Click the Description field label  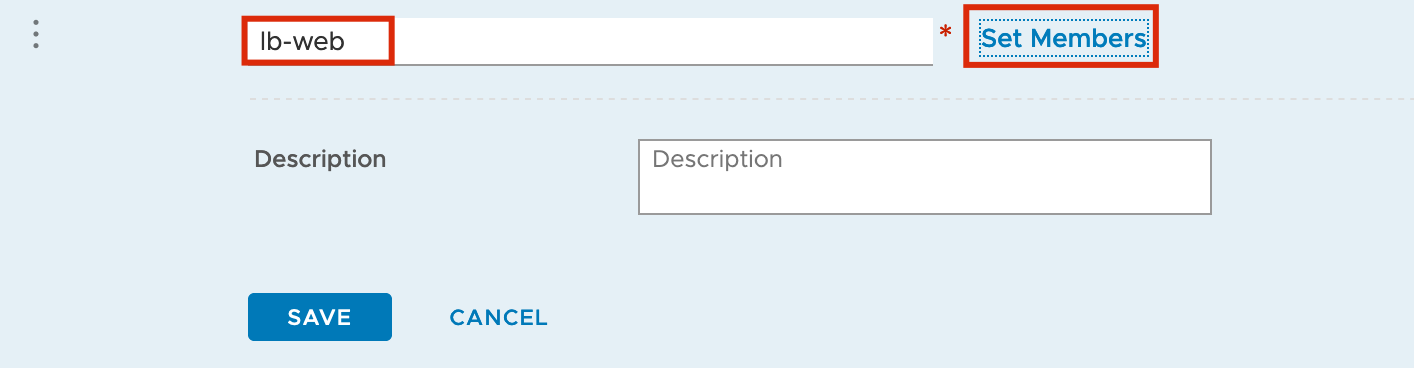320,159
